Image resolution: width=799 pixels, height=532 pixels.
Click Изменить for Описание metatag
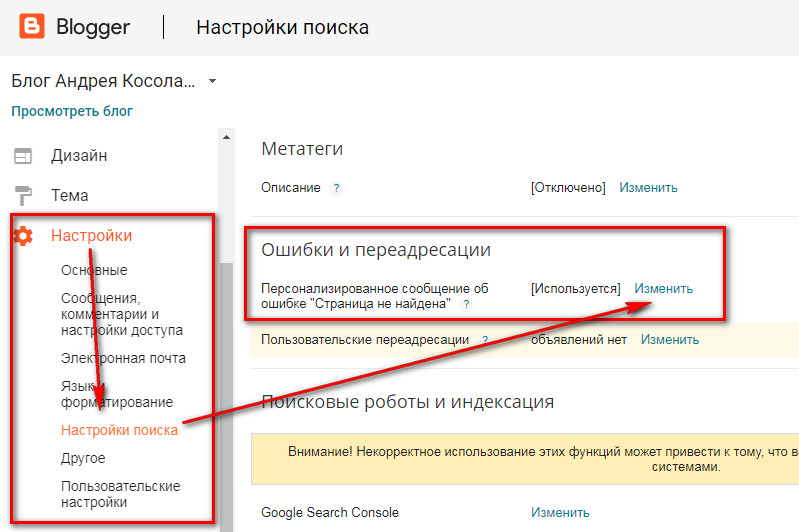[x=648, y=188]
